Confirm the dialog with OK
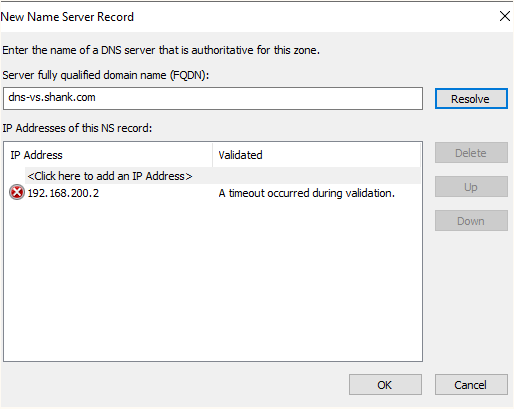This screenshot has height=409, width=514. [385, 385]
